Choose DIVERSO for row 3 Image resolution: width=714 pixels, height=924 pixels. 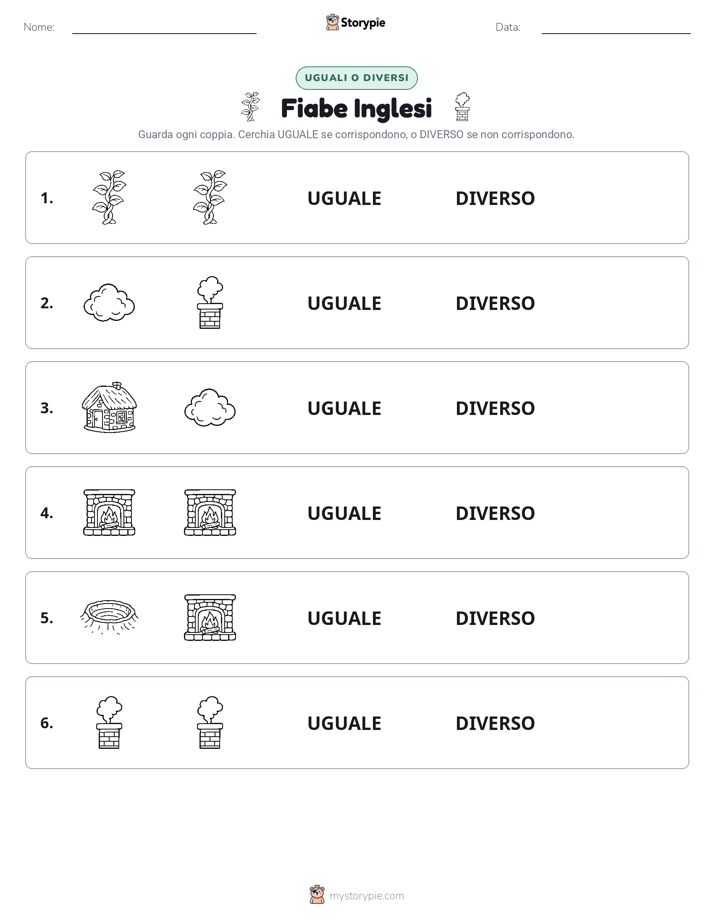(495, 408)
